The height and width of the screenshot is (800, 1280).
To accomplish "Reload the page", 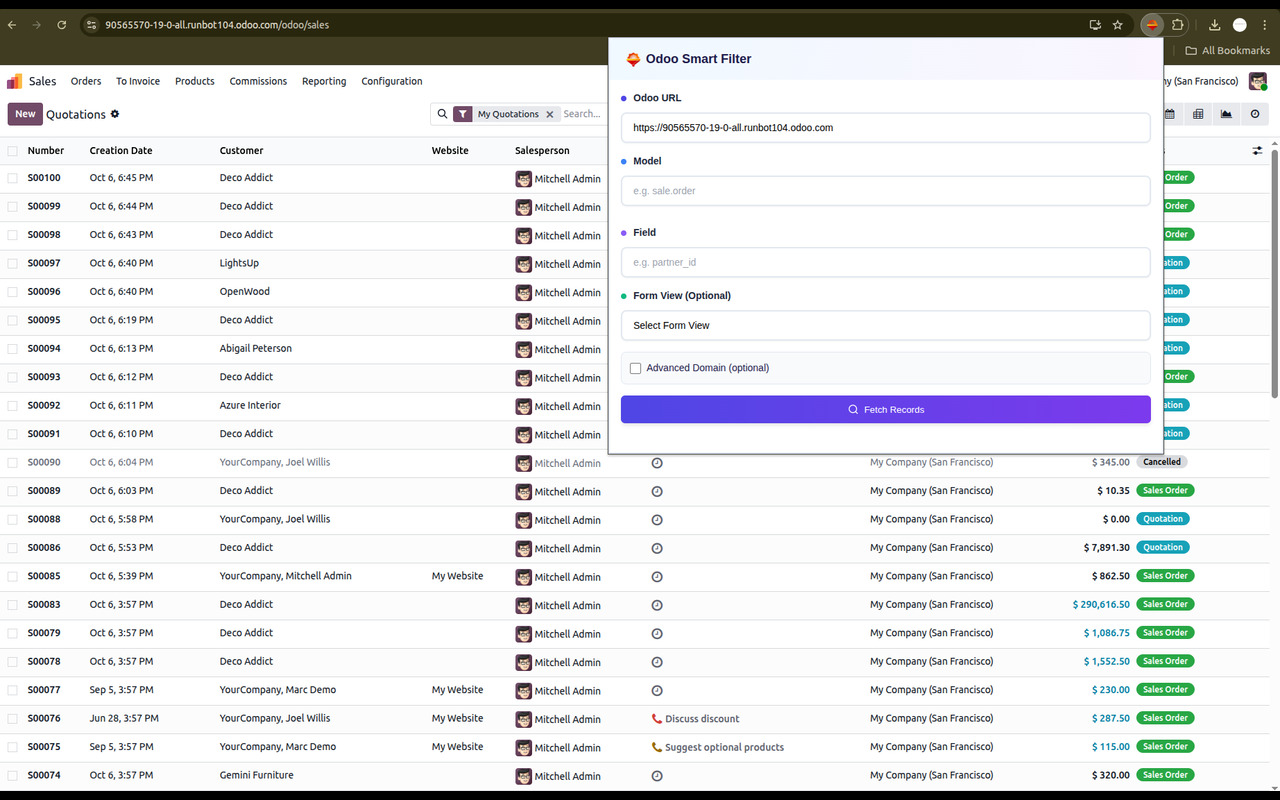I will tap(62, 25).
